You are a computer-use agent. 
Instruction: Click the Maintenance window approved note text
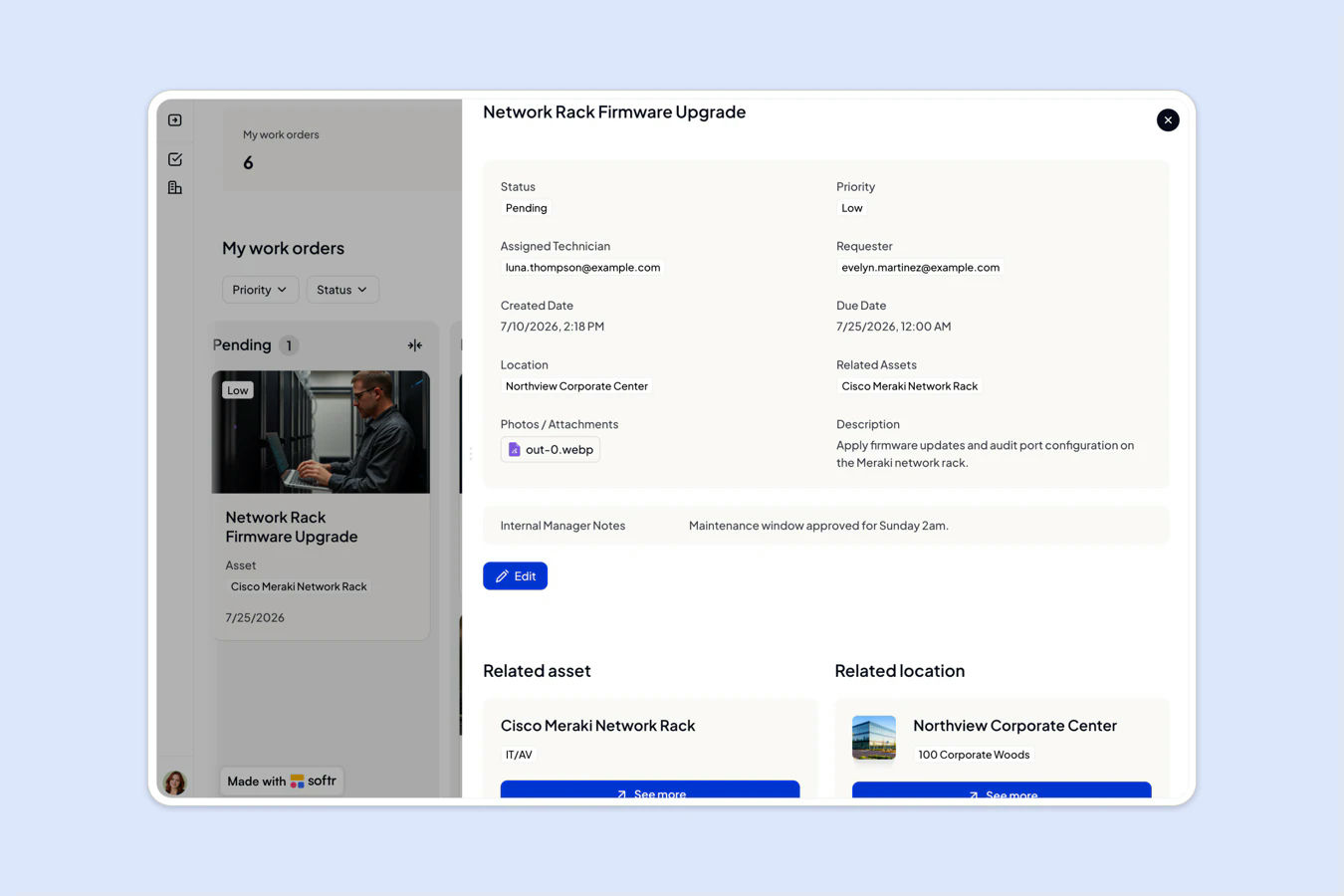point(818,526)
